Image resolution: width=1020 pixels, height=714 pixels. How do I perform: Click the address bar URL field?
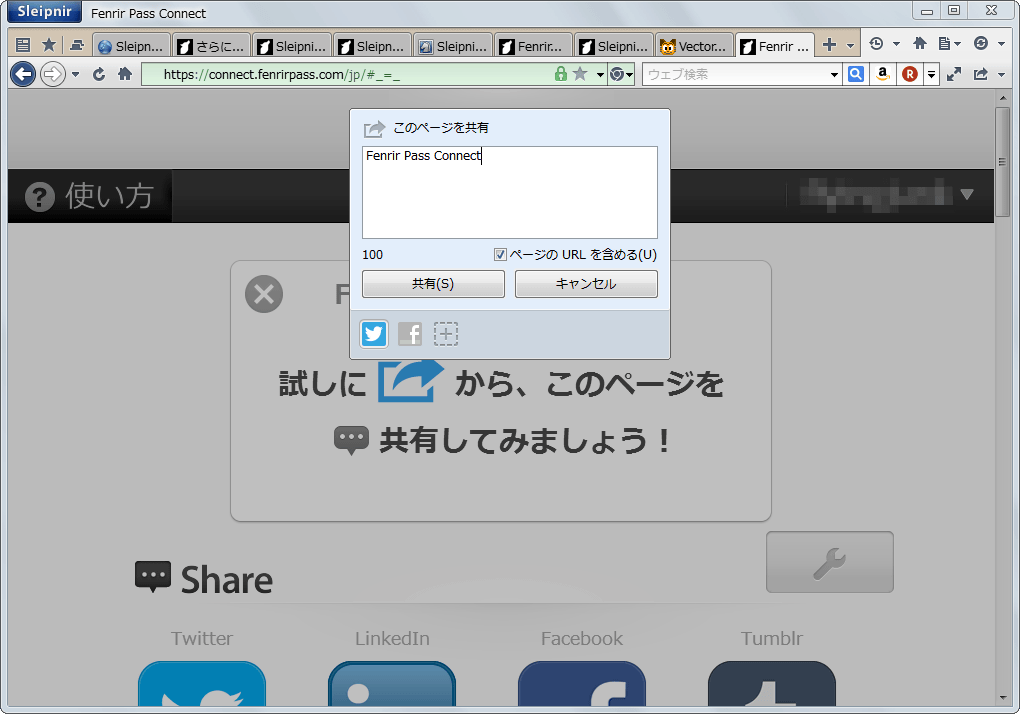348,75
